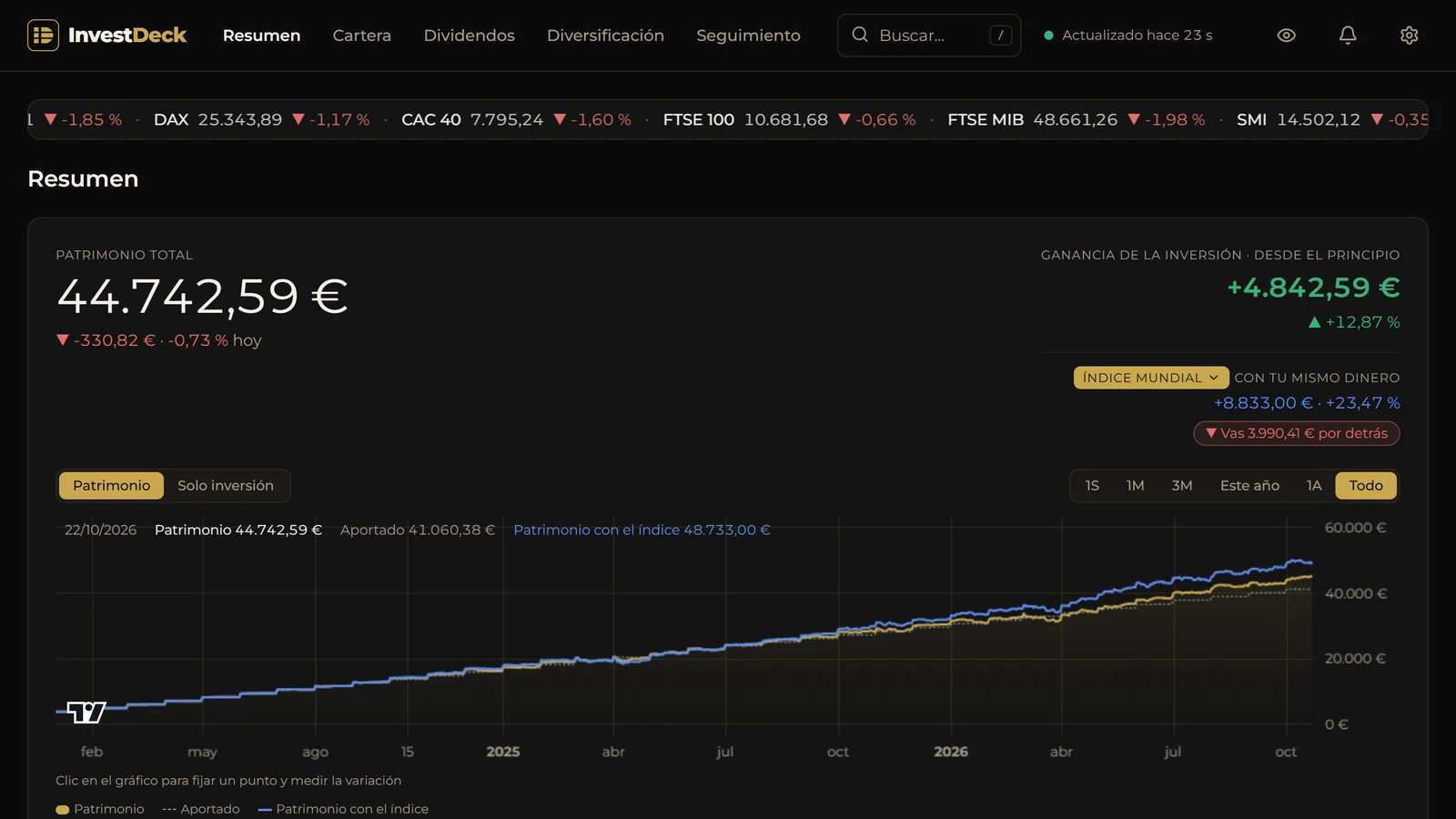Click the 'Patrimonio con el índice 48.733,00 €' readout
The image size is (1456, 819).
coord(642,530)
